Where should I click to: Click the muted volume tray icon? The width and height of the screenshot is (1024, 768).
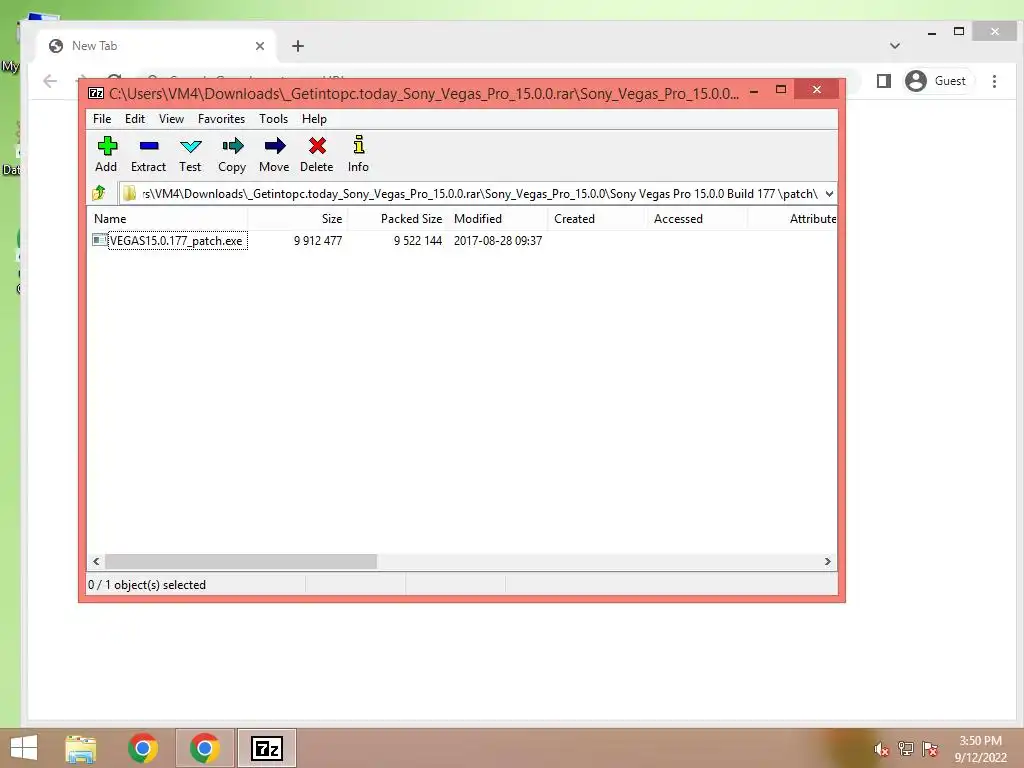coord(881,749)
